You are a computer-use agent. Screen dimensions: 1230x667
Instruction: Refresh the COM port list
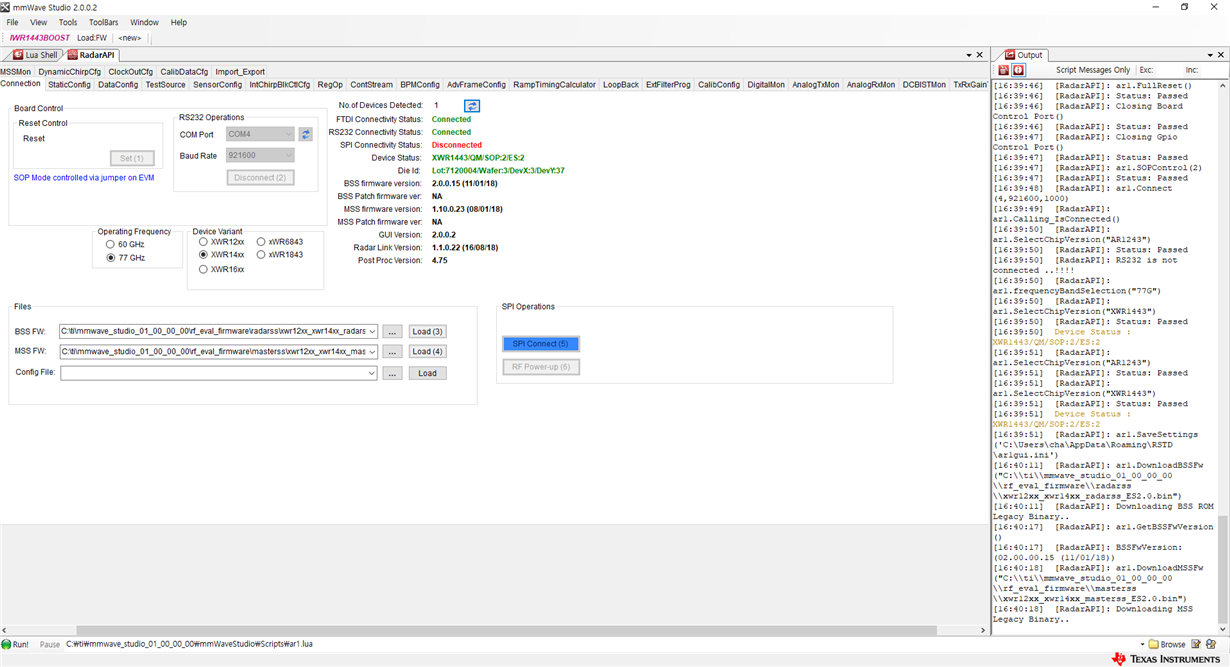(x=306, y=134)
